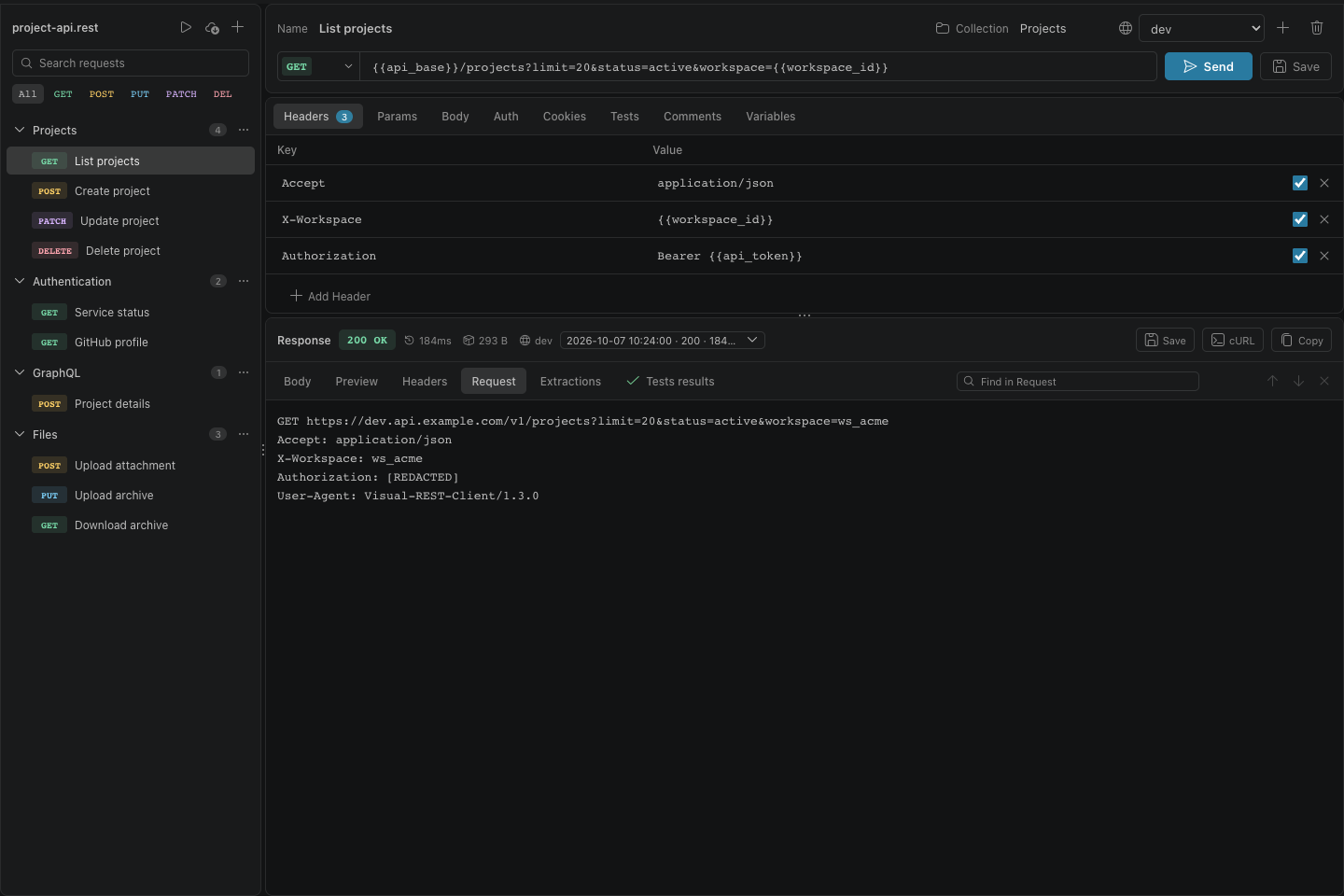Save the response to file
The width and height of the screenshot is (1344, 896).
pos(1165,341)
